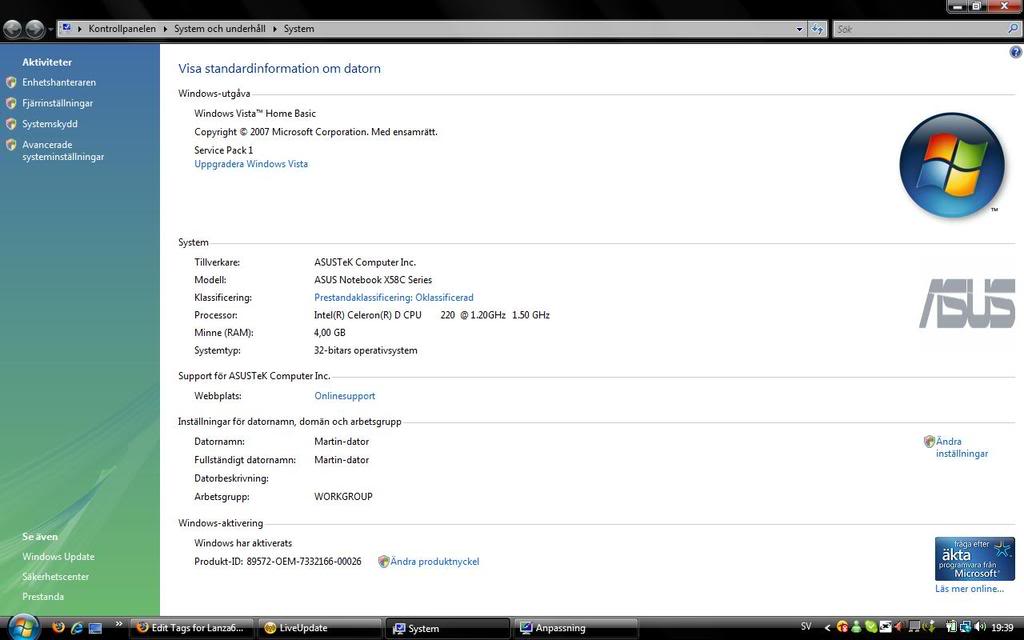Click the magnifying glass search icon
This screenshot has height=640, width=1024.
[1013, 29]
